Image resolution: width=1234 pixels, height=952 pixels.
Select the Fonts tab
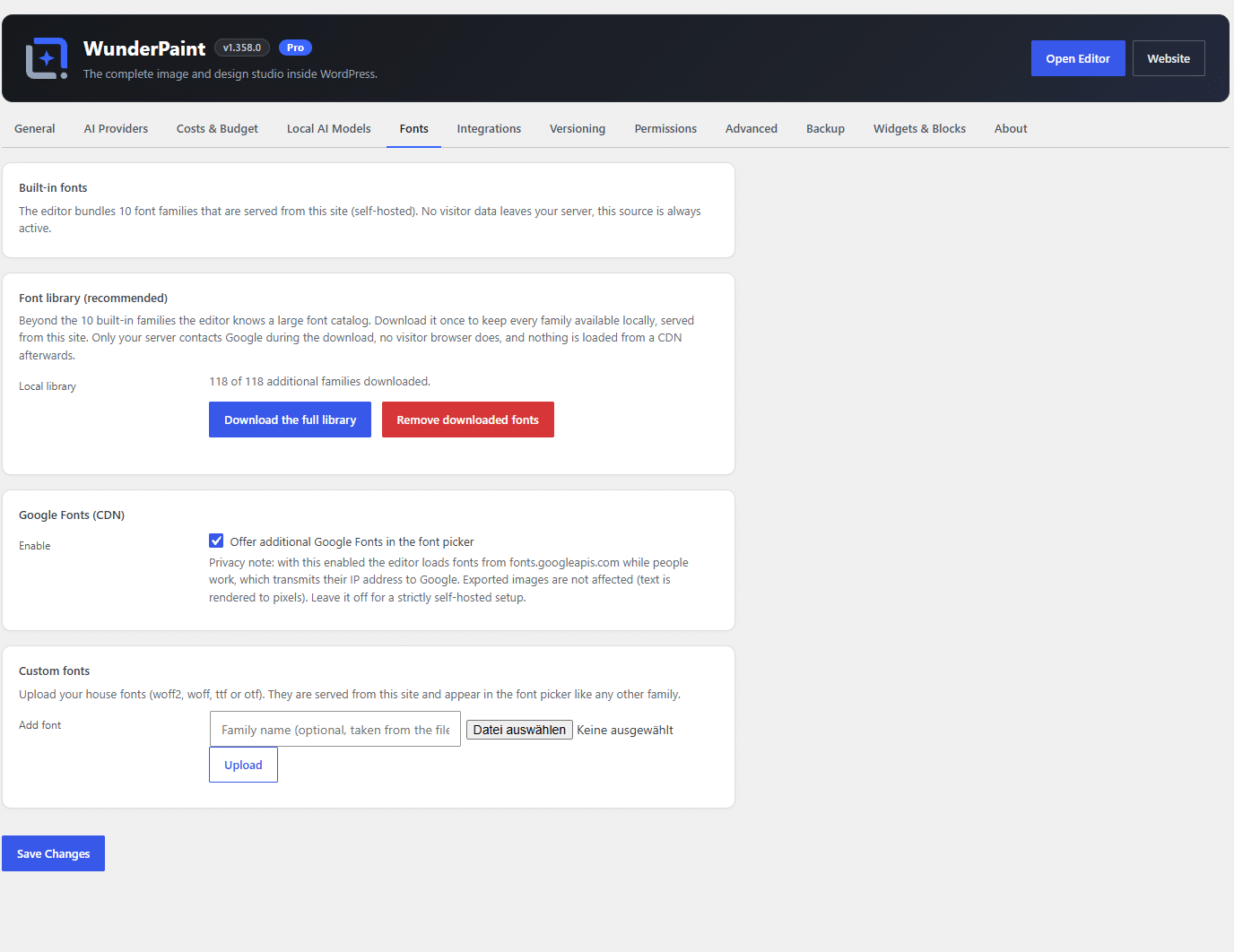tap(414, 129)
